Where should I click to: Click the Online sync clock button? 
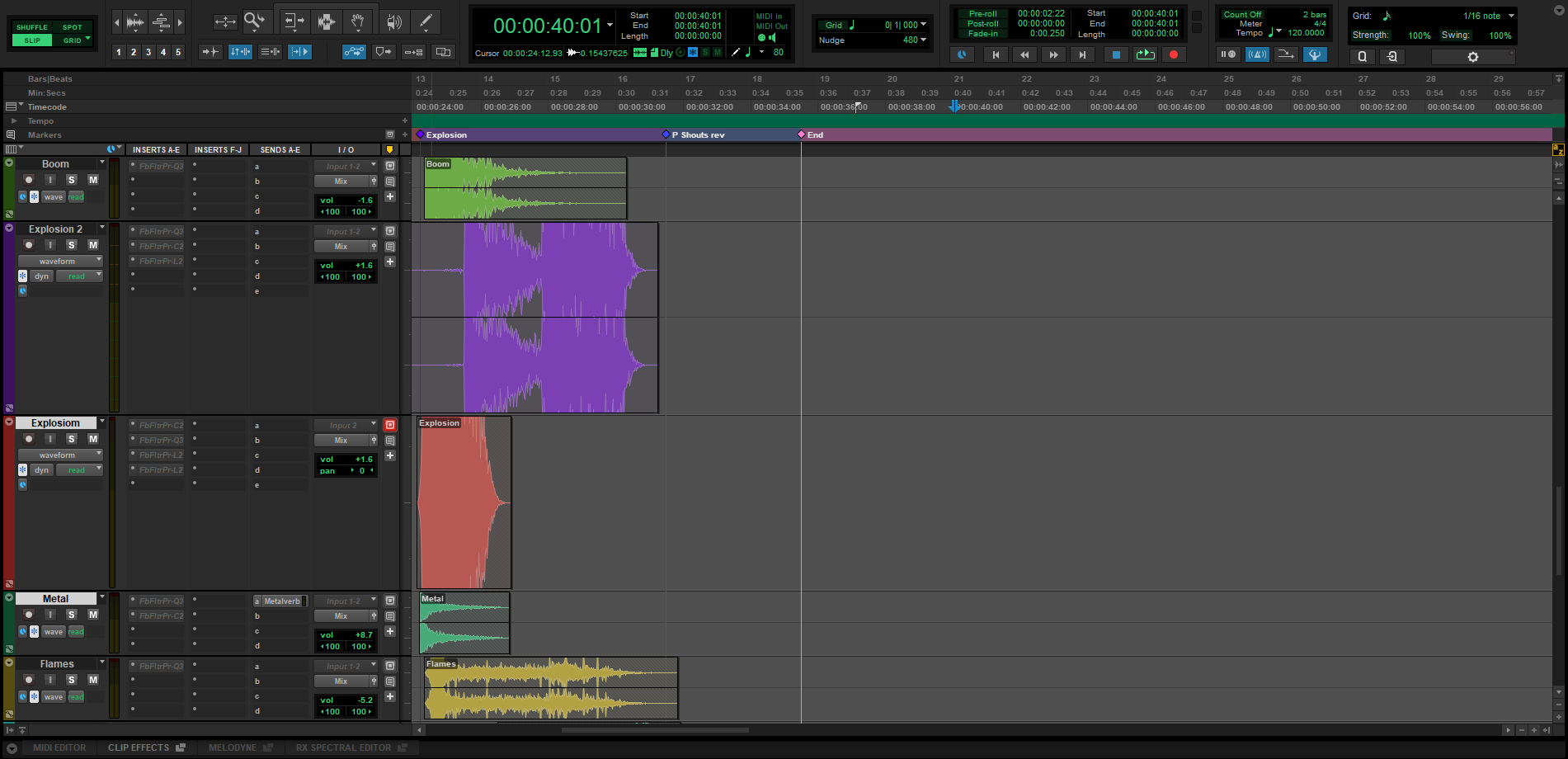[962, 54]
